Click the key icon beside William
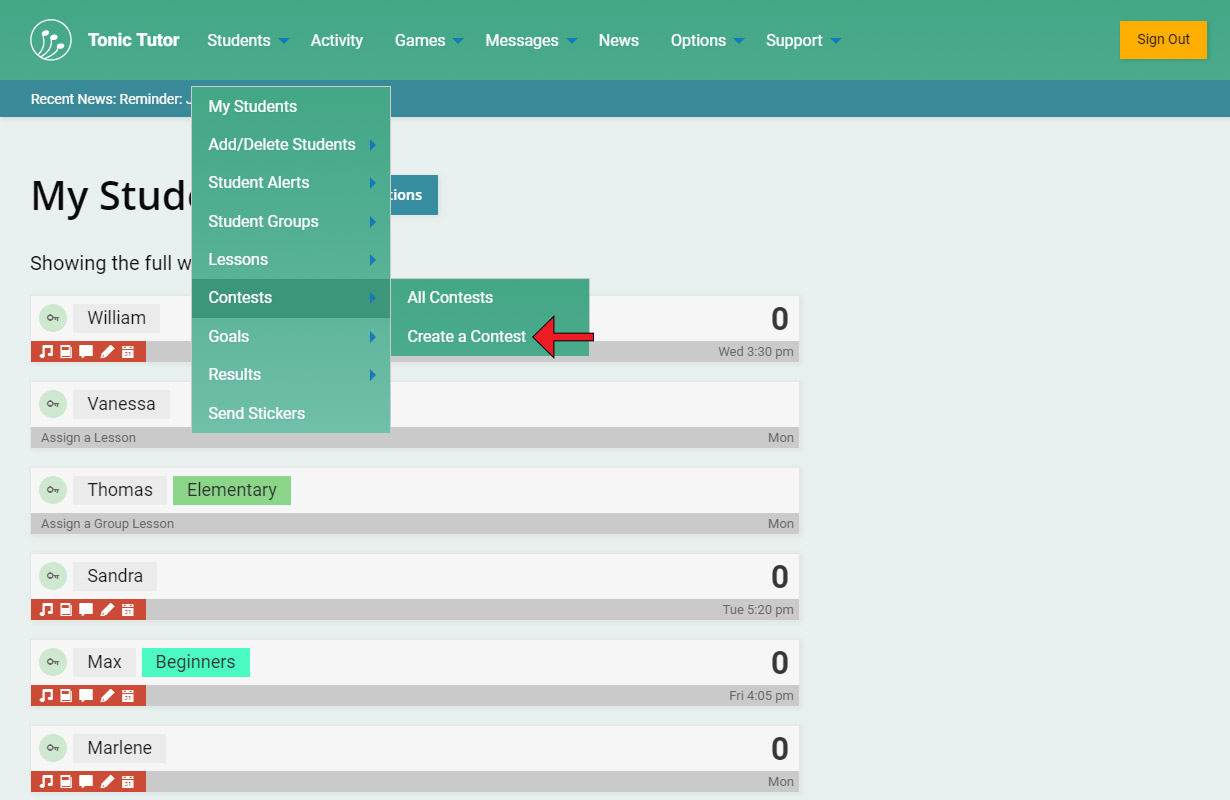The image size is (1230, 800). (53, 318)
